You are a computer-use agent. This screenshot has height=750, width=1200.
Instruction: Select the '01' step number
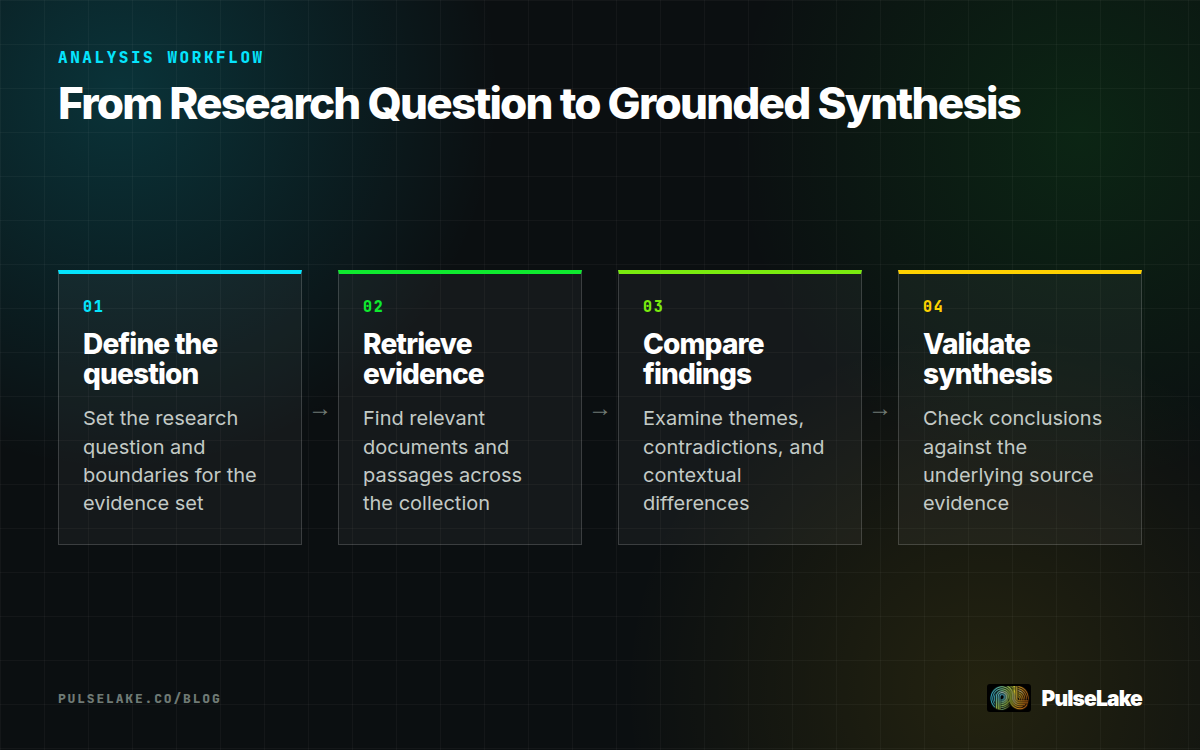pos(93,306)
